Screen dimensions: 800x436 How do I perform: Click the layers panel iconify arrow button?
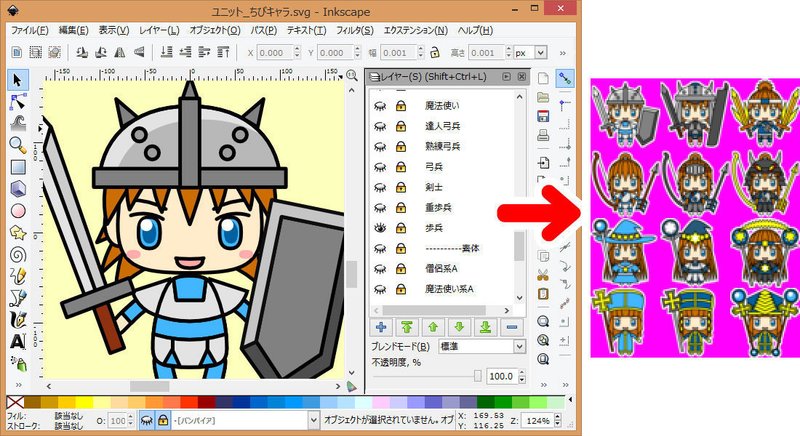tap(507, 76)
